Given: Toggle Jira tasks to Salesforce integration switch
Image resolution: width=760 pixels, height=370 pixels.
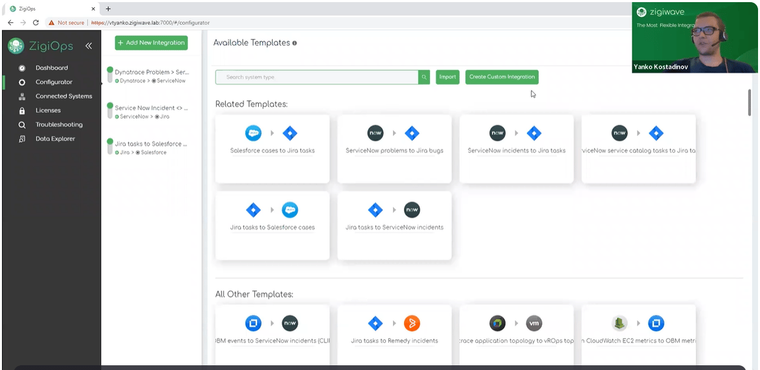Looking at the screenshot, I should click(x=110, y=146).
